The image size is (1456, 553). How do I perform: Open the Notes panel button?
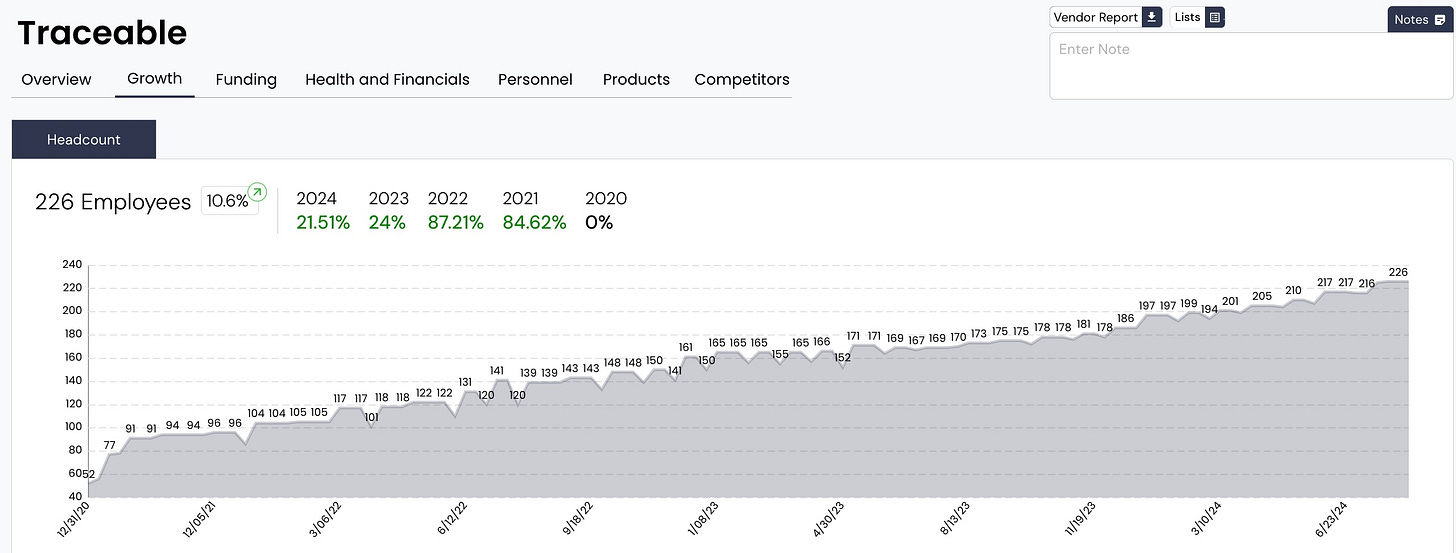1420,19
